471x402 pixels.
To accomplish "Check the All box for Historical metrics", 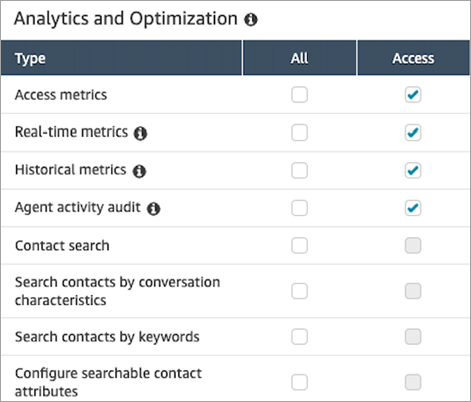I will pyautogui.click(x=299, y=170).
